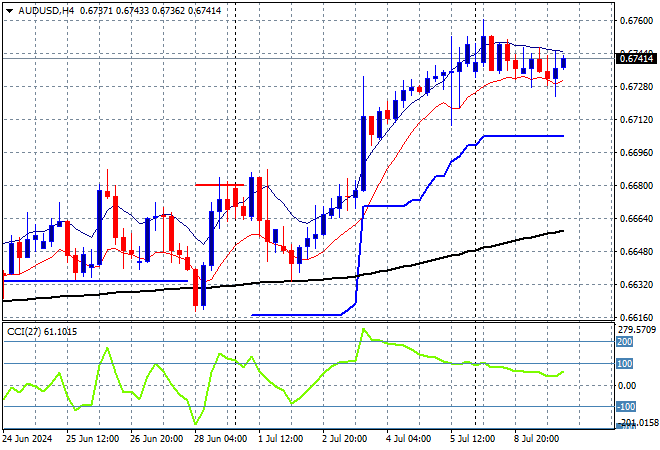The image size is (660, 450).
Task: Click the green CCI line's highest peak
Action: click(x=363, y=329)
